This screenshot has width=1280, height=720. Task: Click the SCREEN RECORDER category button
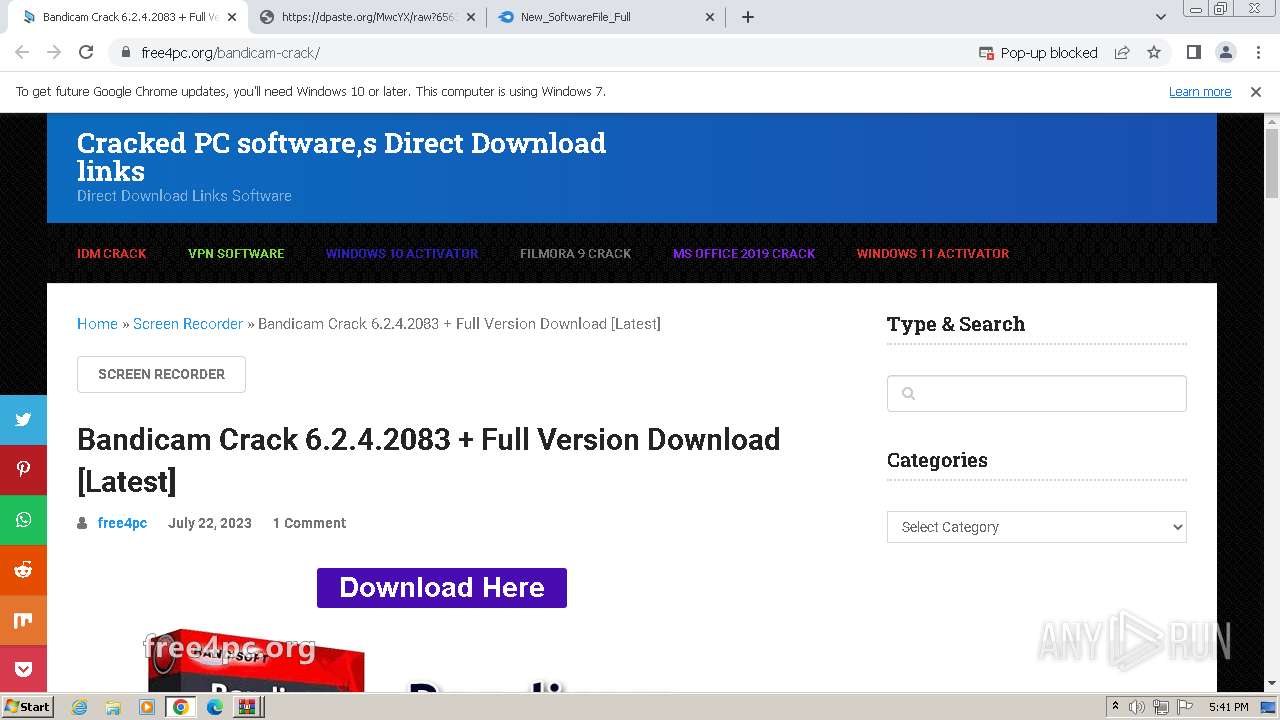[161, 374]
